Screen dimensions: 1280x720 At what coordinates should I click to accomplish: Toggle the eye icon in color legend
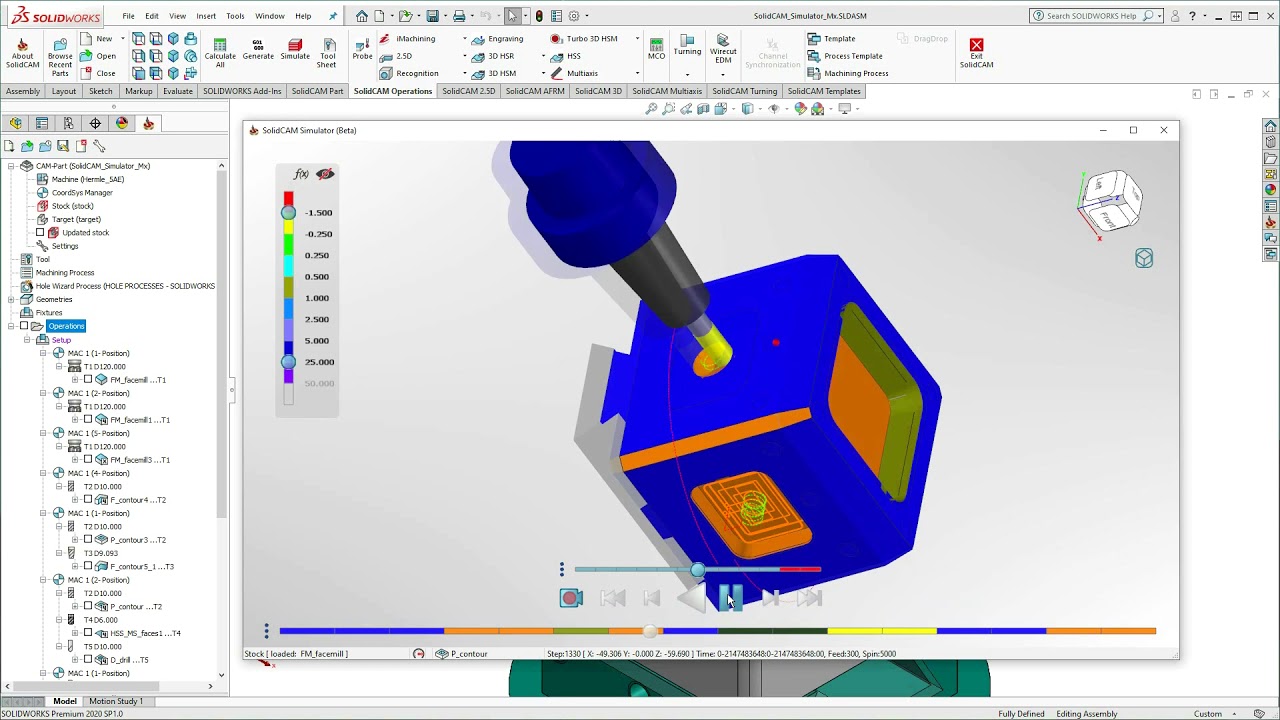(325, 174)
